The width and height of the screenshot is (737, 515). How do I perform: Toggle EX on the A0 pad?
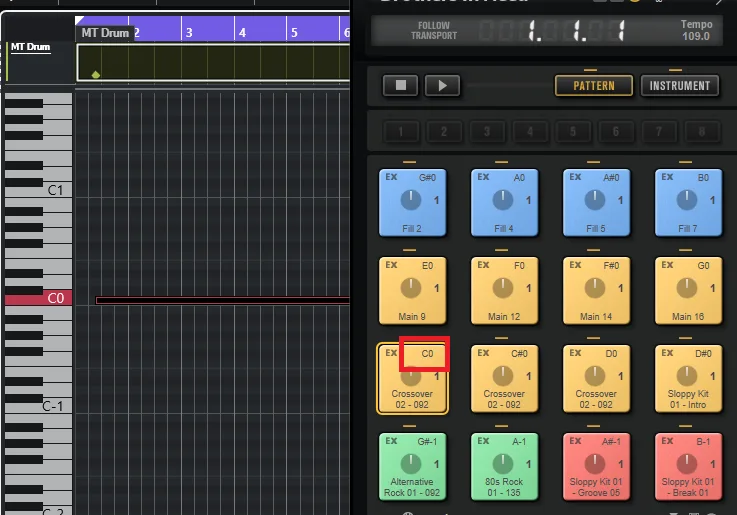[483, 177]
